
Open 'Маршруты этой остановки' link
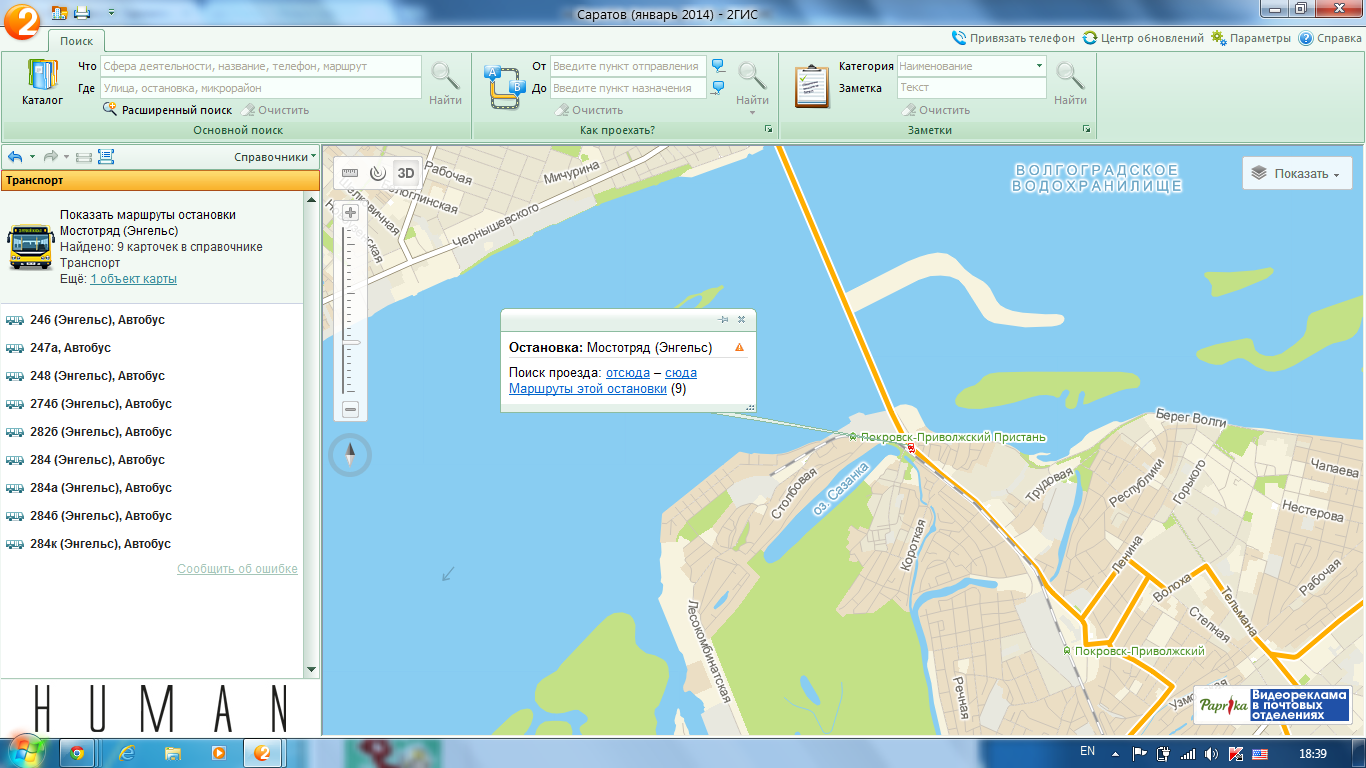pos(588,389)
